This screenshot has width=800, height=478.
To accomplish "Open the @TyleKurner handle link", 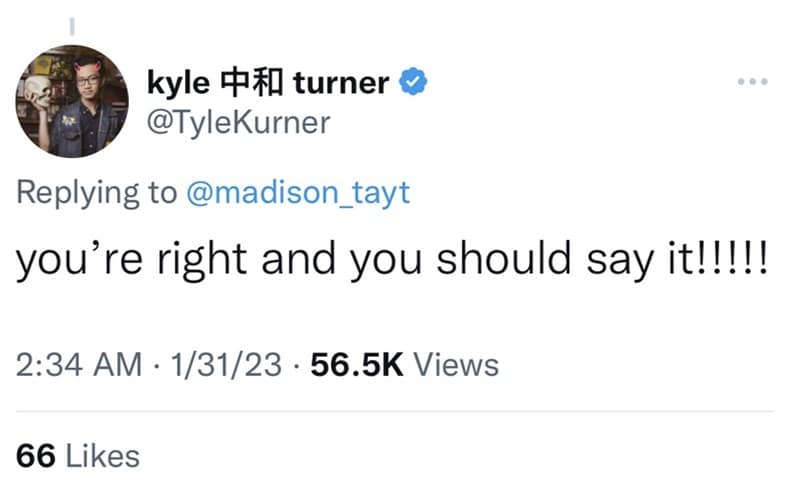I will click(x=238, y=122).
